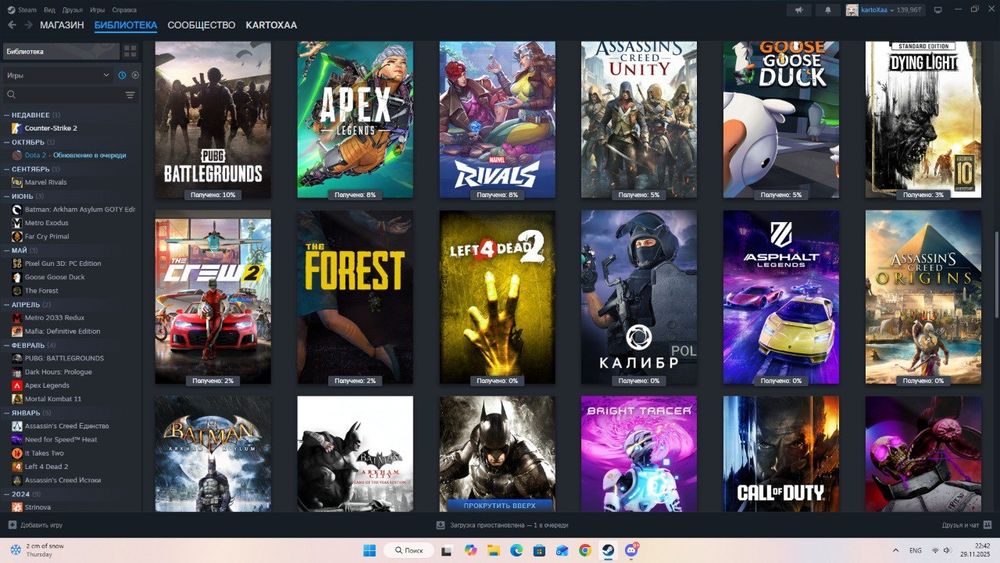Click the search magnifier icon in sidebar
The image size is (1000, 563).
pyautogui.click(x=11, y=94)
